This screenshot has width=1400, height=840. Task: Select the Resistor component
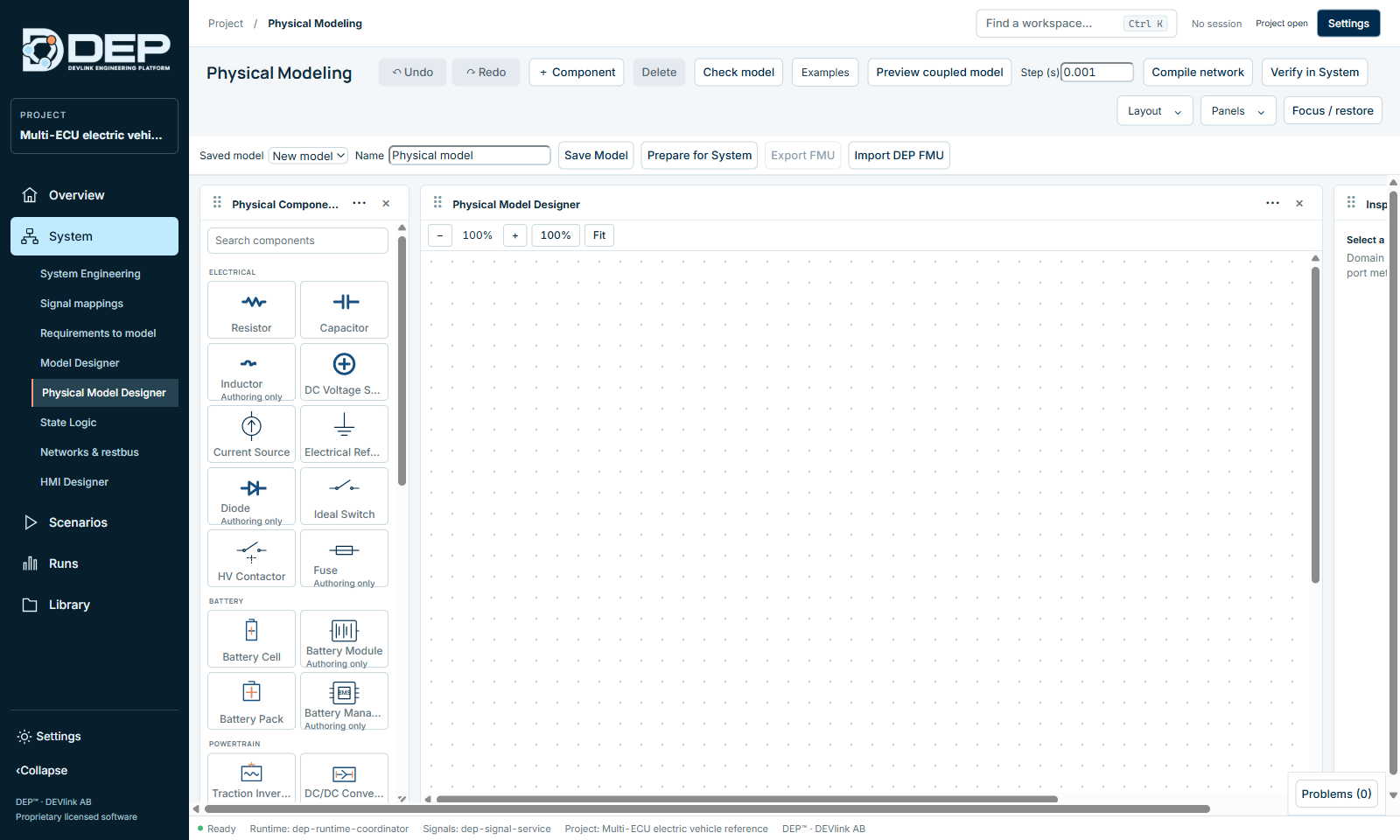(251, 310)
